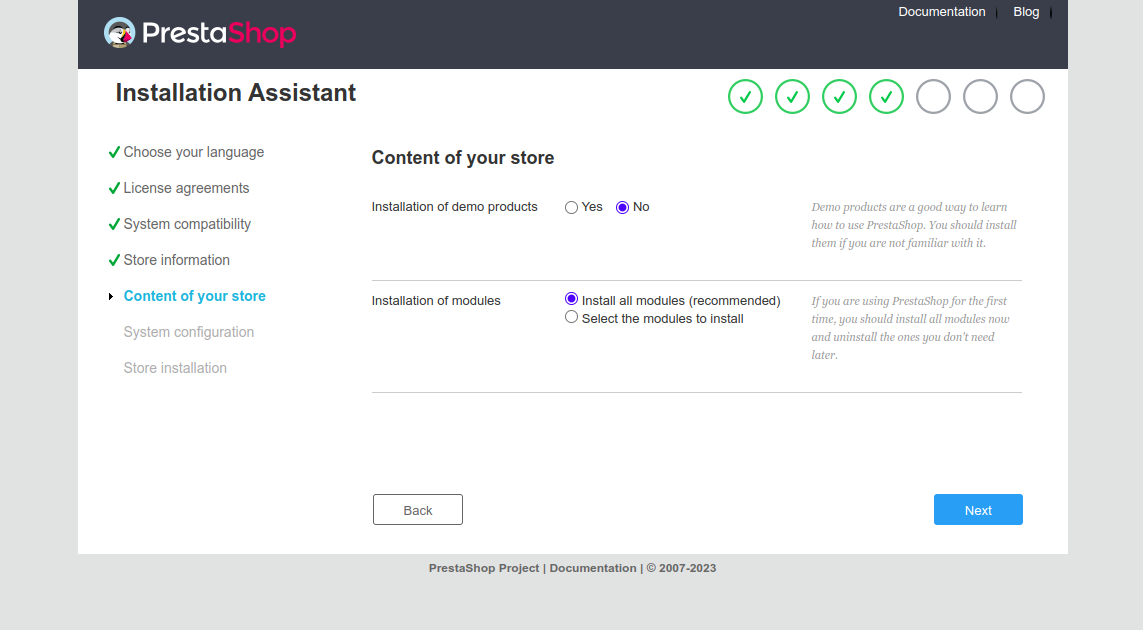Click the fifth empty progress circle
The image size is (1143, 630).
pyautogui.click(x=933, y=97)
